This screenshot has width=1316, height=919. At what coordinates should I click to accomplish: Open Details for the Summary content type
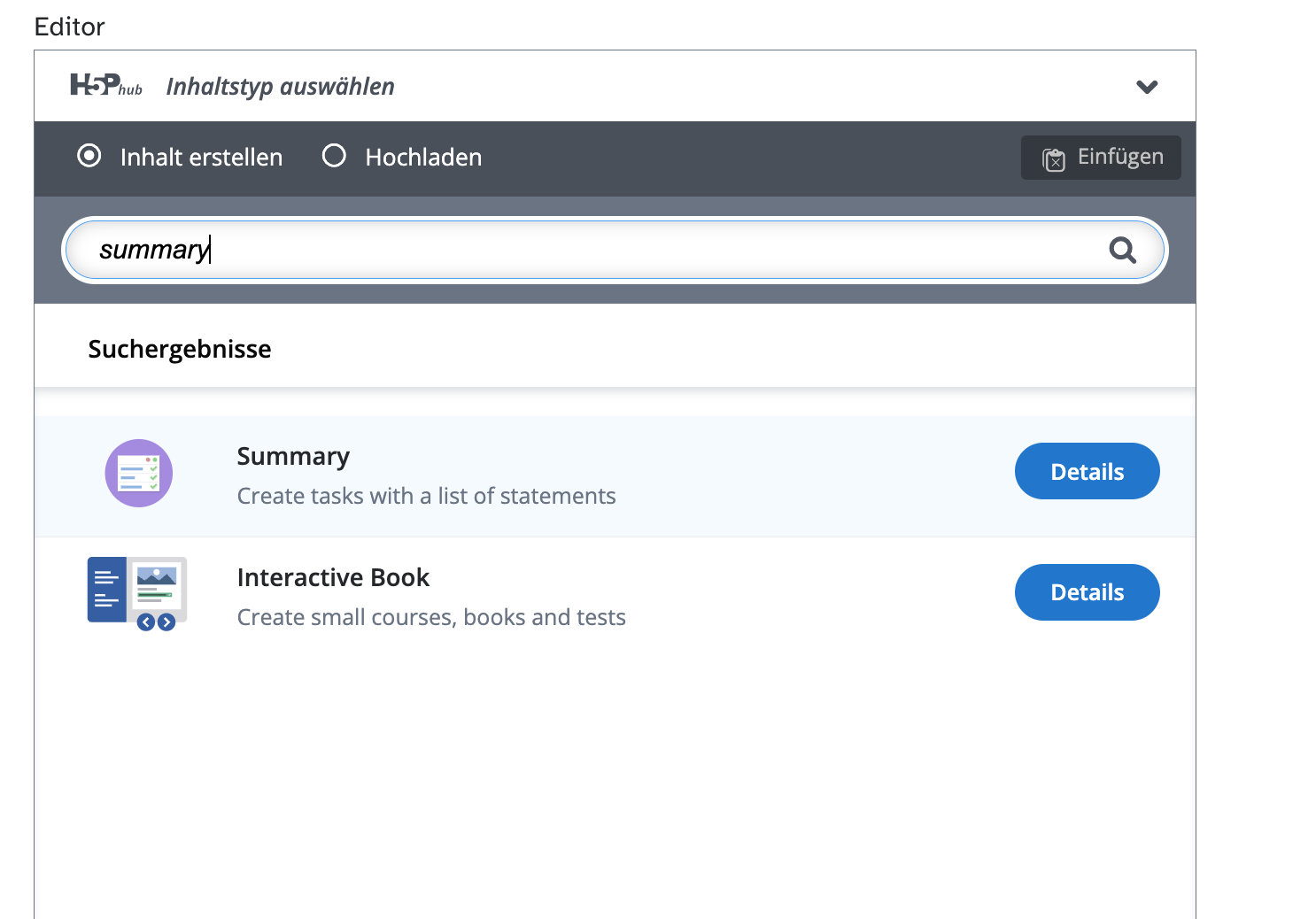point(1087,472)
